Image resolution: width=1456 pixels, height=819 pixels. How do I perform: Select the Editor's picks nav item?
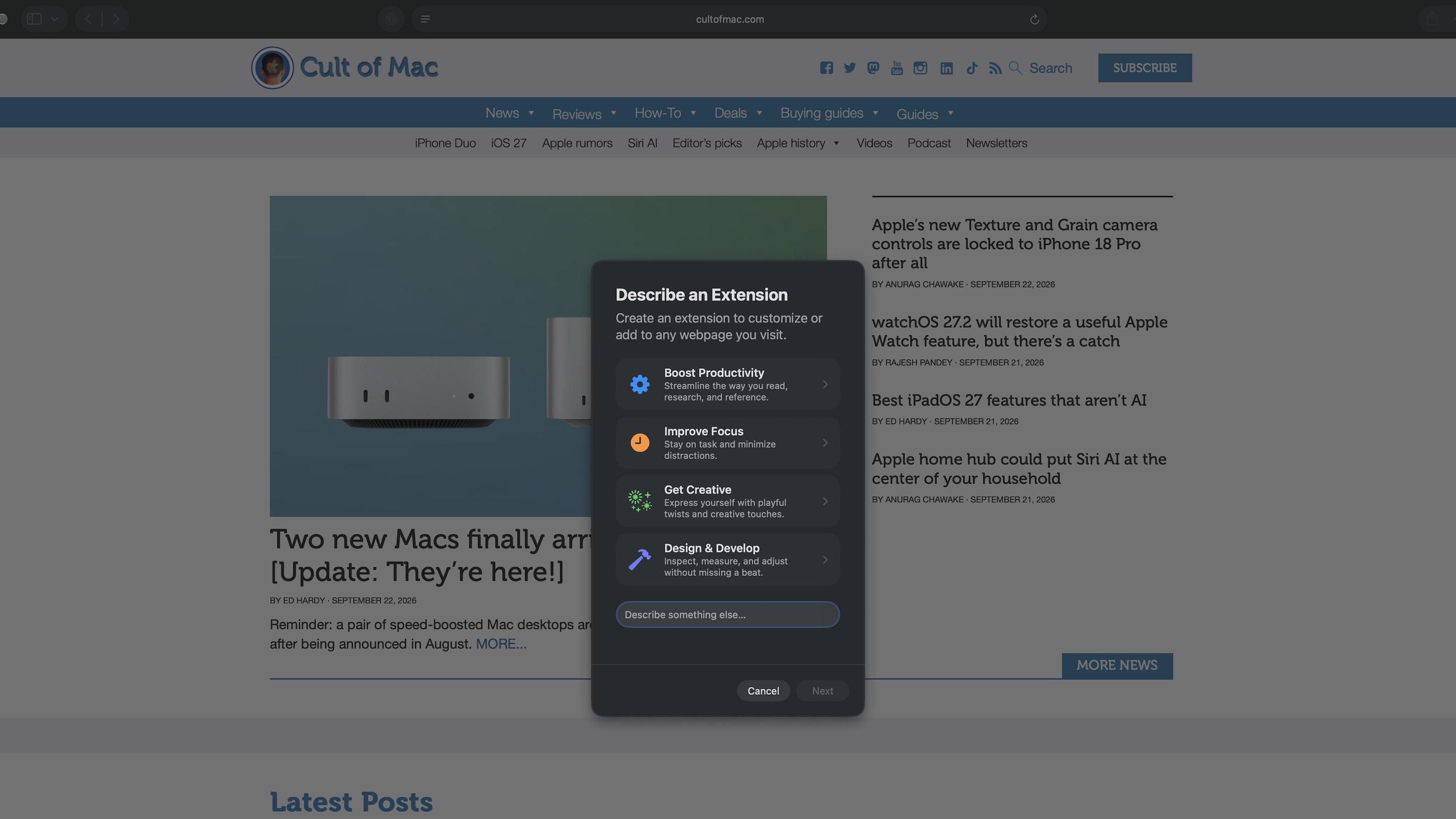(707, 143)
